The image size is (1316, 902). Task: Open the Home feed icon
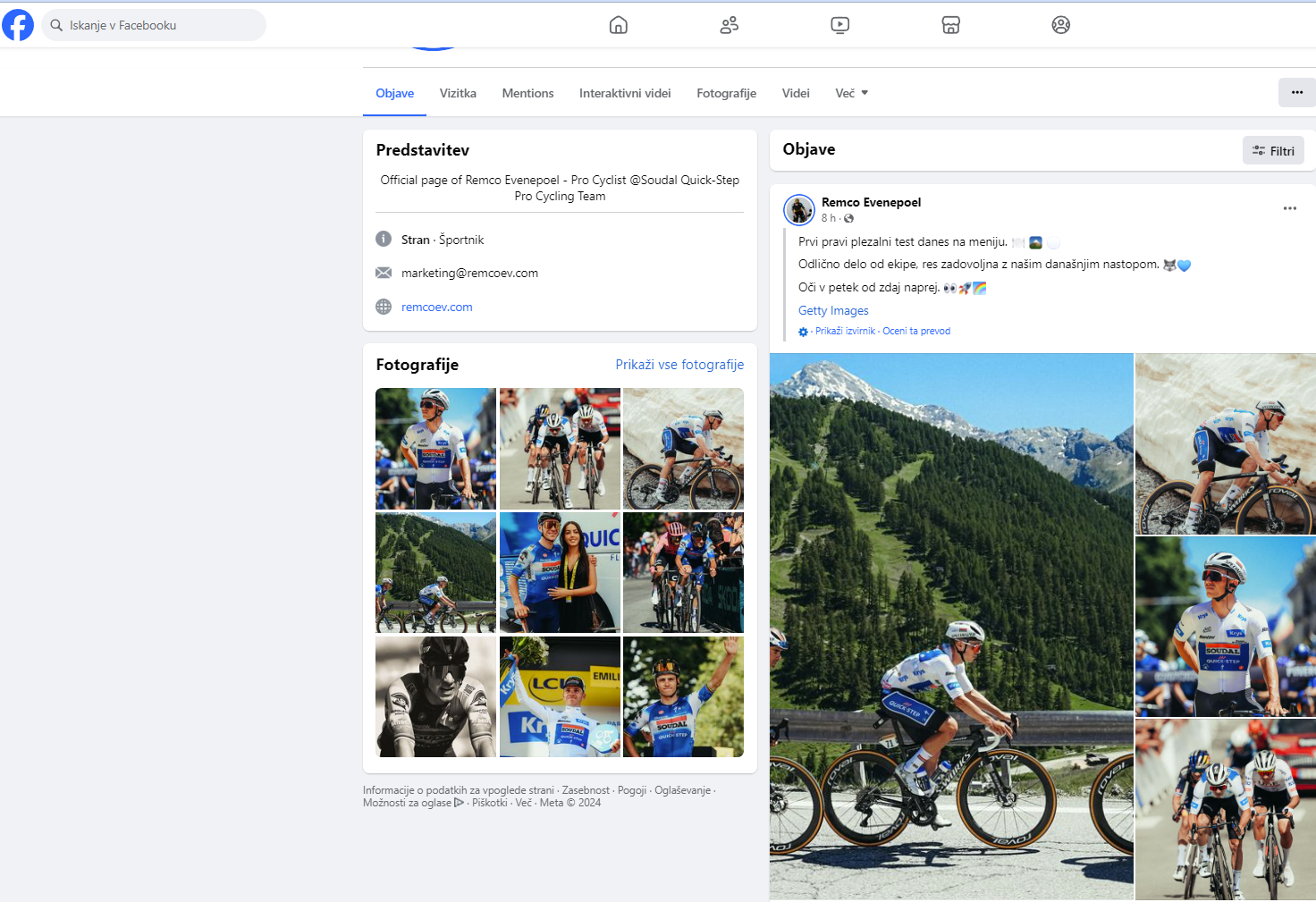tap(618, 25)
